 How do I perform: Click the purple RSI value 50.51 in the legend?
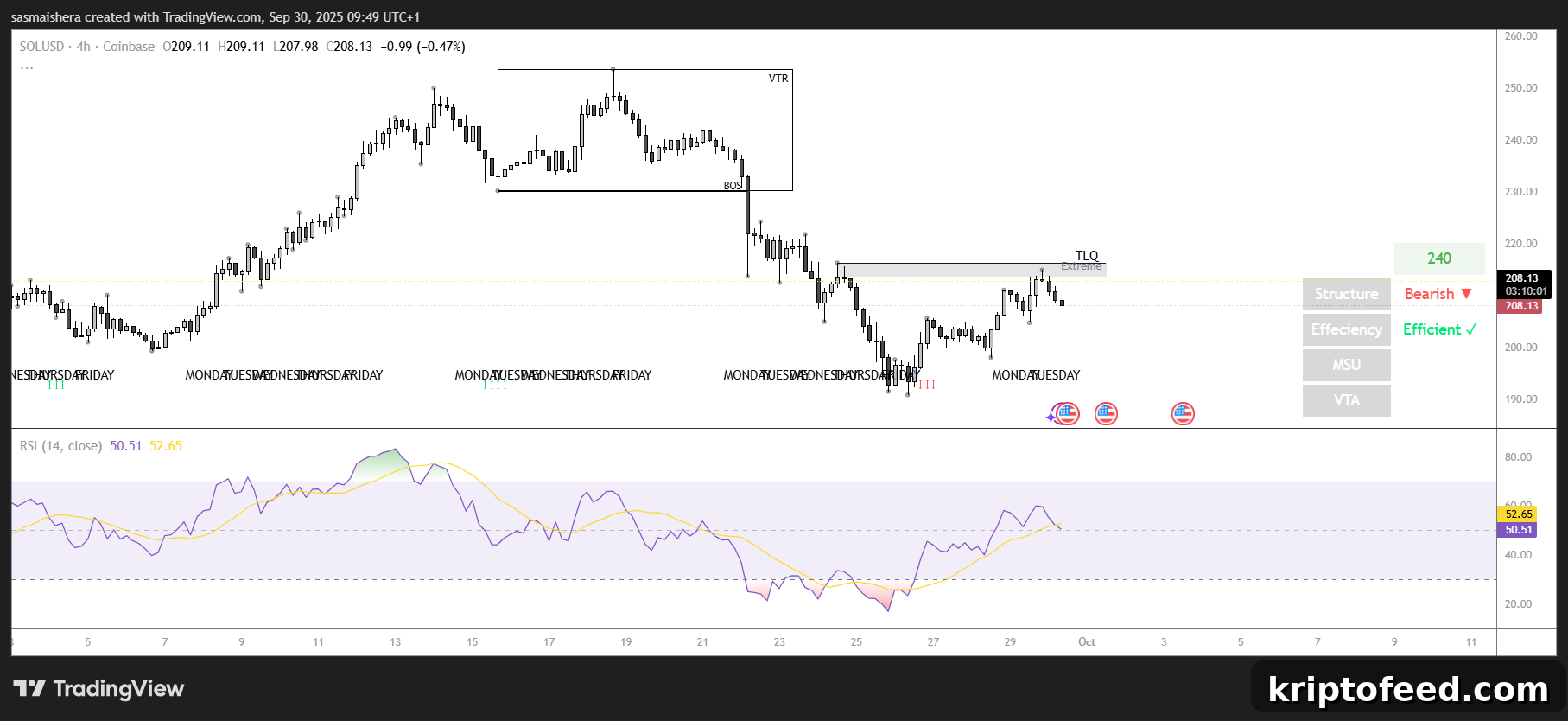[x=126, y=446]
